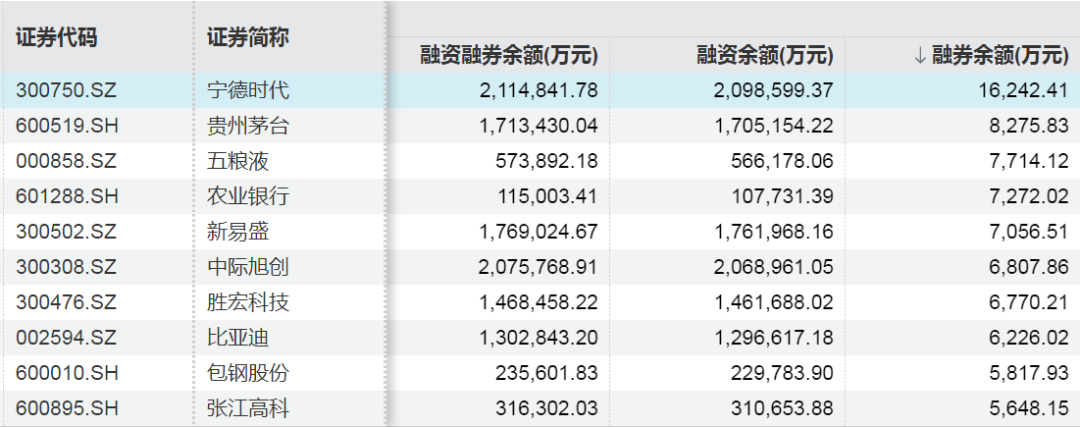Click the name 胜宏科技
Viewport: 1080px width, 427px height.
[x=248, y=302]
